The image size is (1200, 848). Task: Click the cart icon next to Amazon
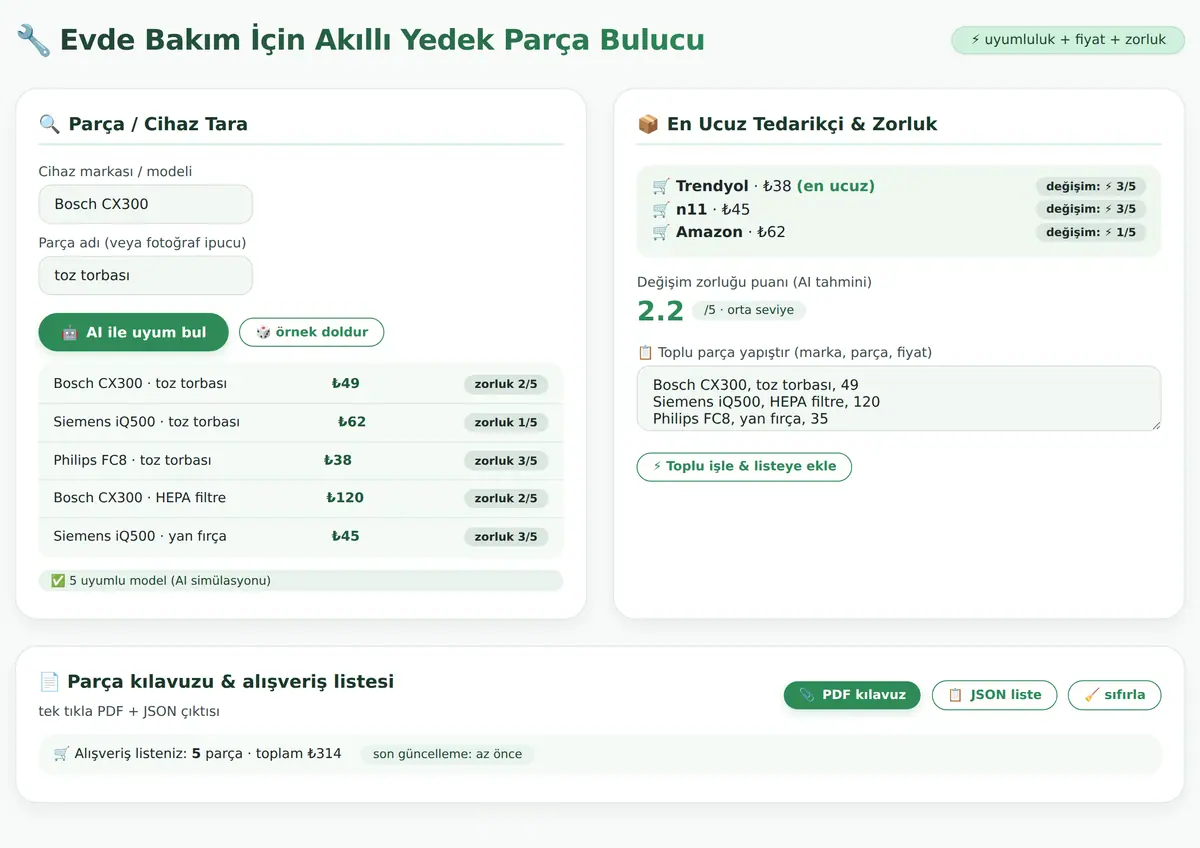(x=661, y=232)
